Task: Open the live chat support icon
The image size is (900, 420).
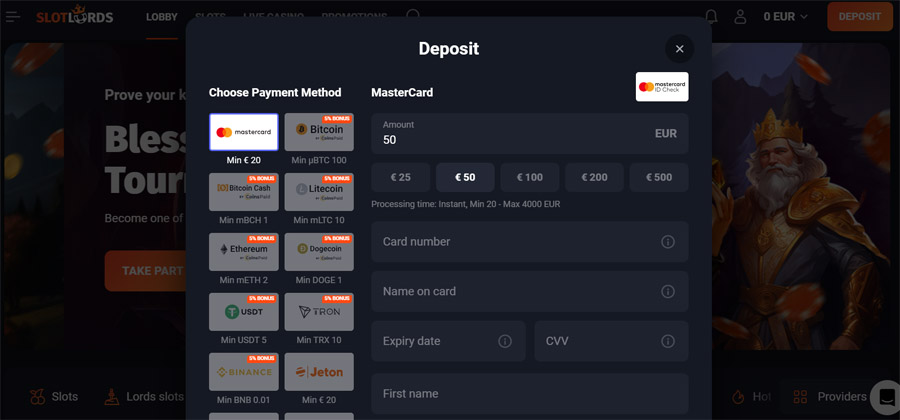Action: pos(886,397)
